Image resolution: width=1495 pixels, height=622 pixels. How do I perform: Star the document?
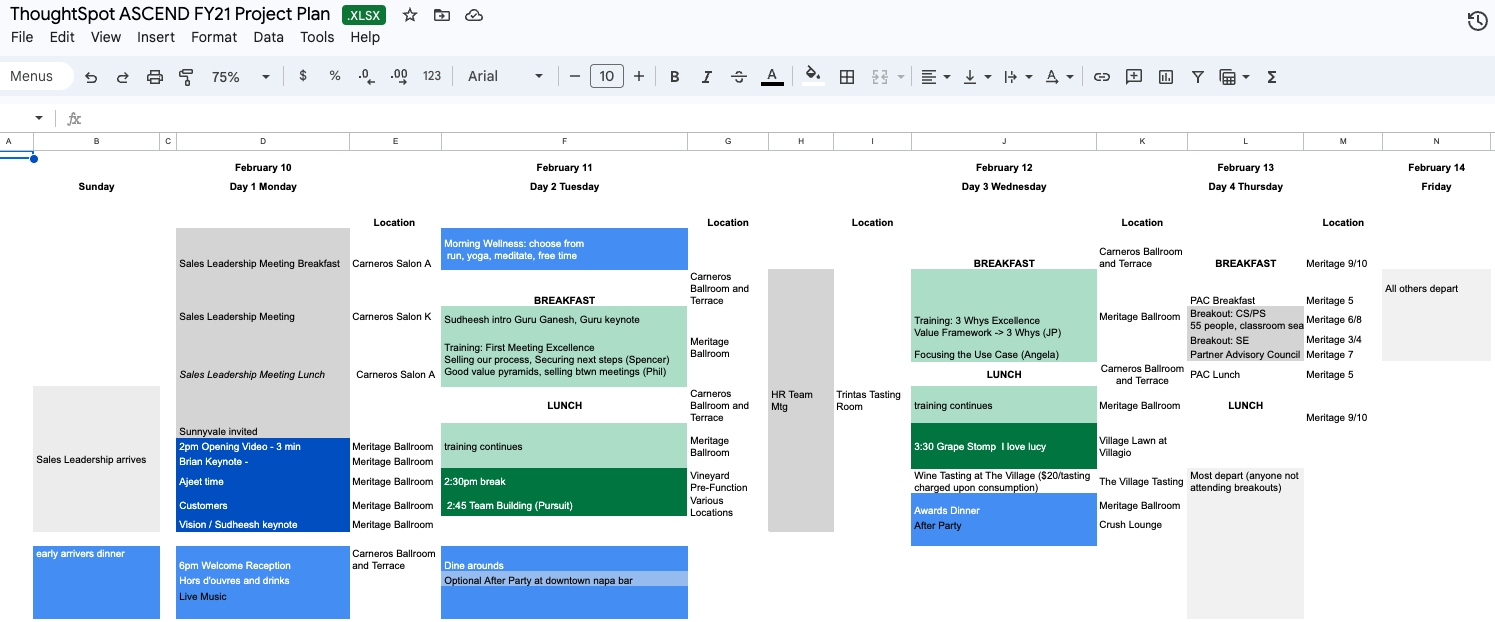pyautogui.click(x=410, y=15)
